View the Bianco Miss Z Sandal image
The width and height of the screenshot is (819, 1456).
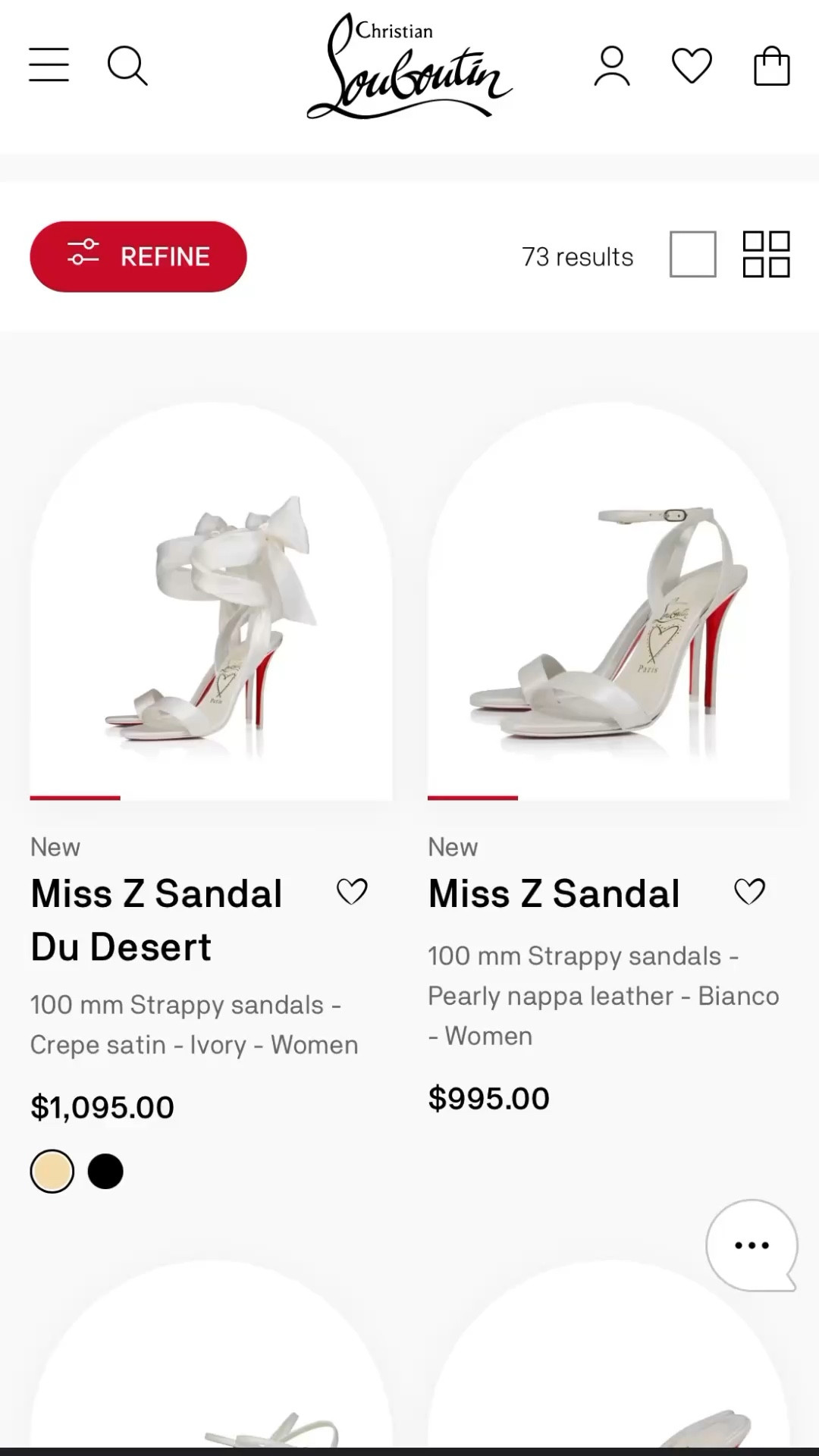point(608,607)
